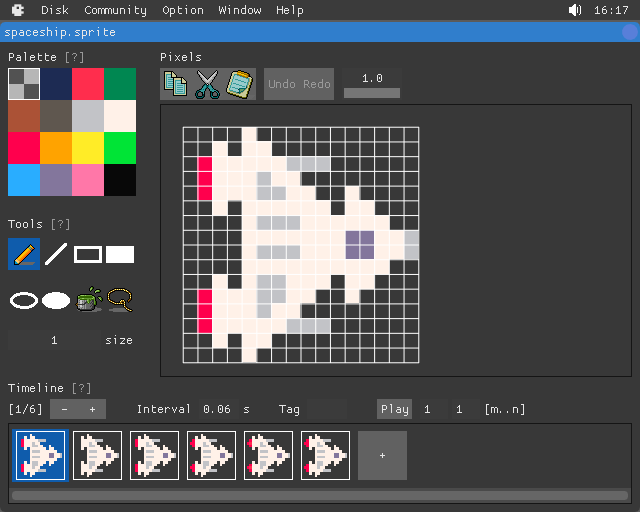Viewport: 640px width, 512px height.
Task: Click the Tag input field
Action: [x=326, y=409]
